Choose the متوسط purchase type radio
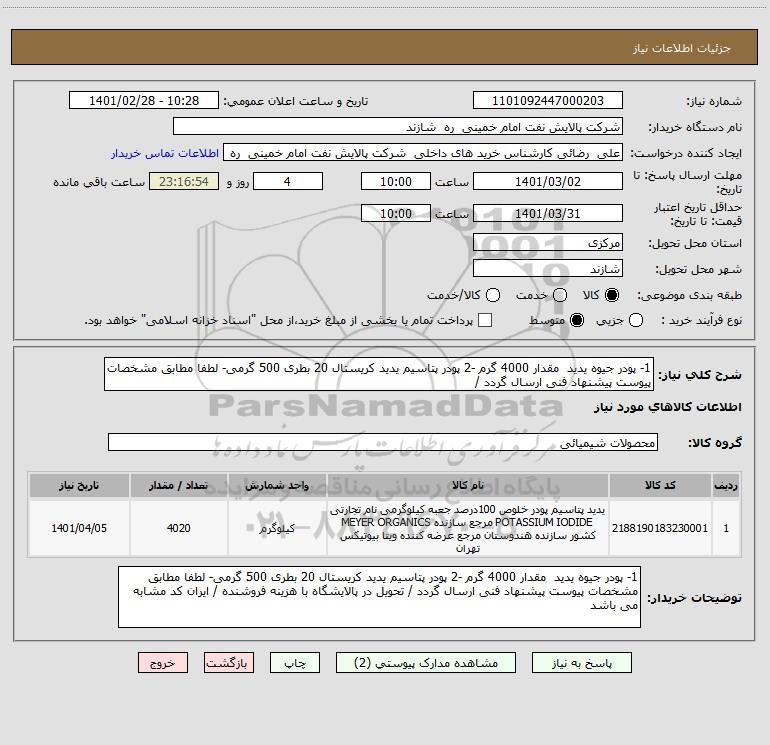770x745 pixels. [x=577, y=320]
